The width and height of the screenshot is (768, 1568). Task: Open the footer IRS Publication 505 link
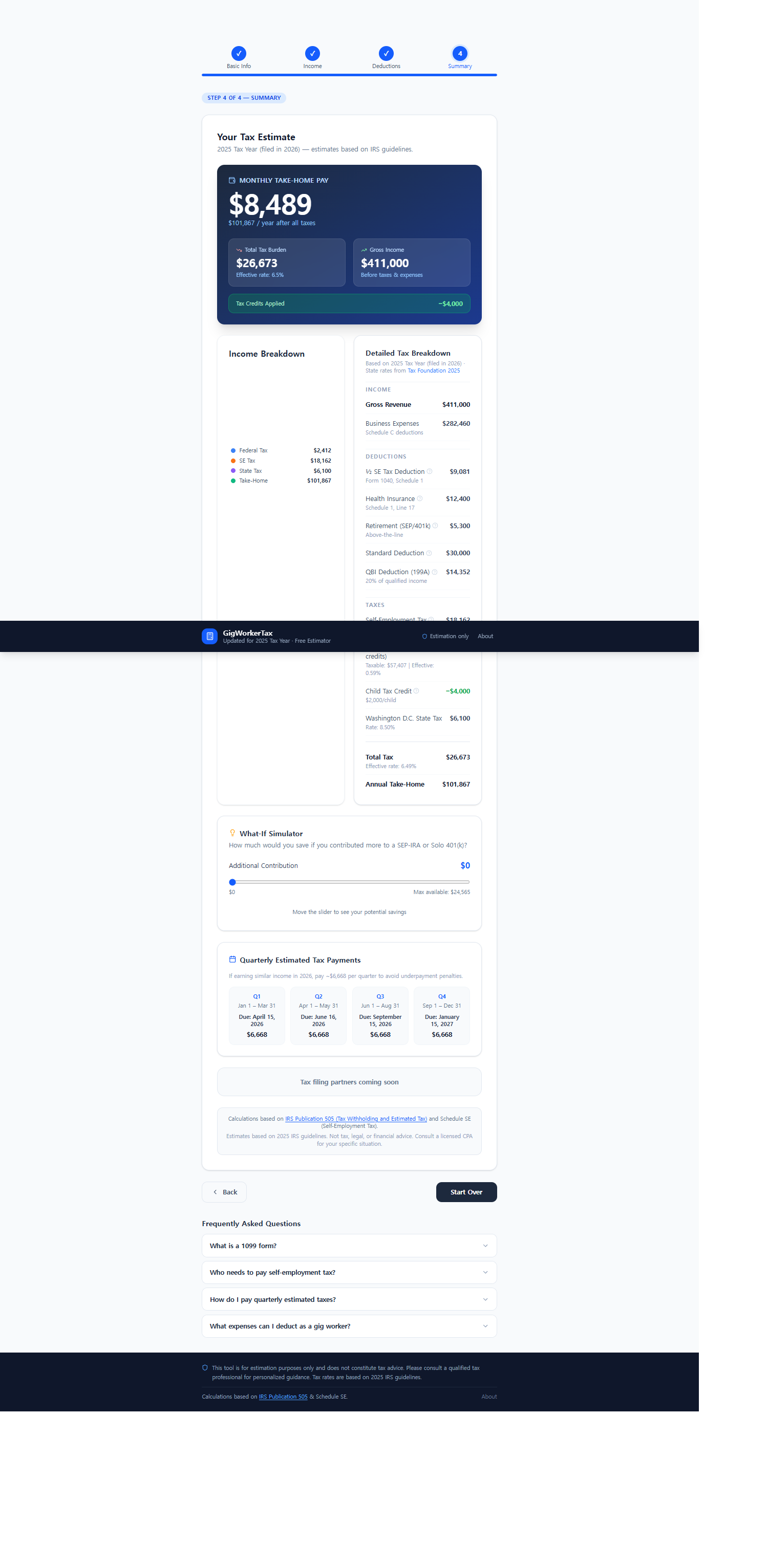click(283, 1397)
